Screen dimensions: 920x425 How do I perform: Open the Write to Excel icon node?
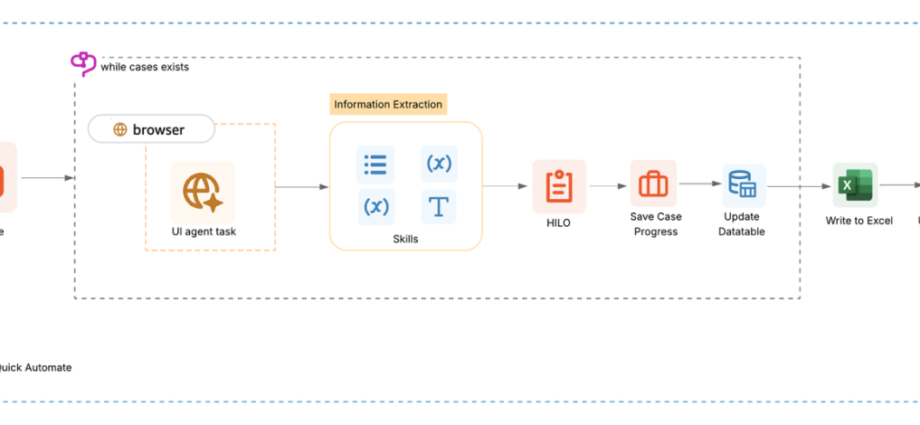point(855,185)
